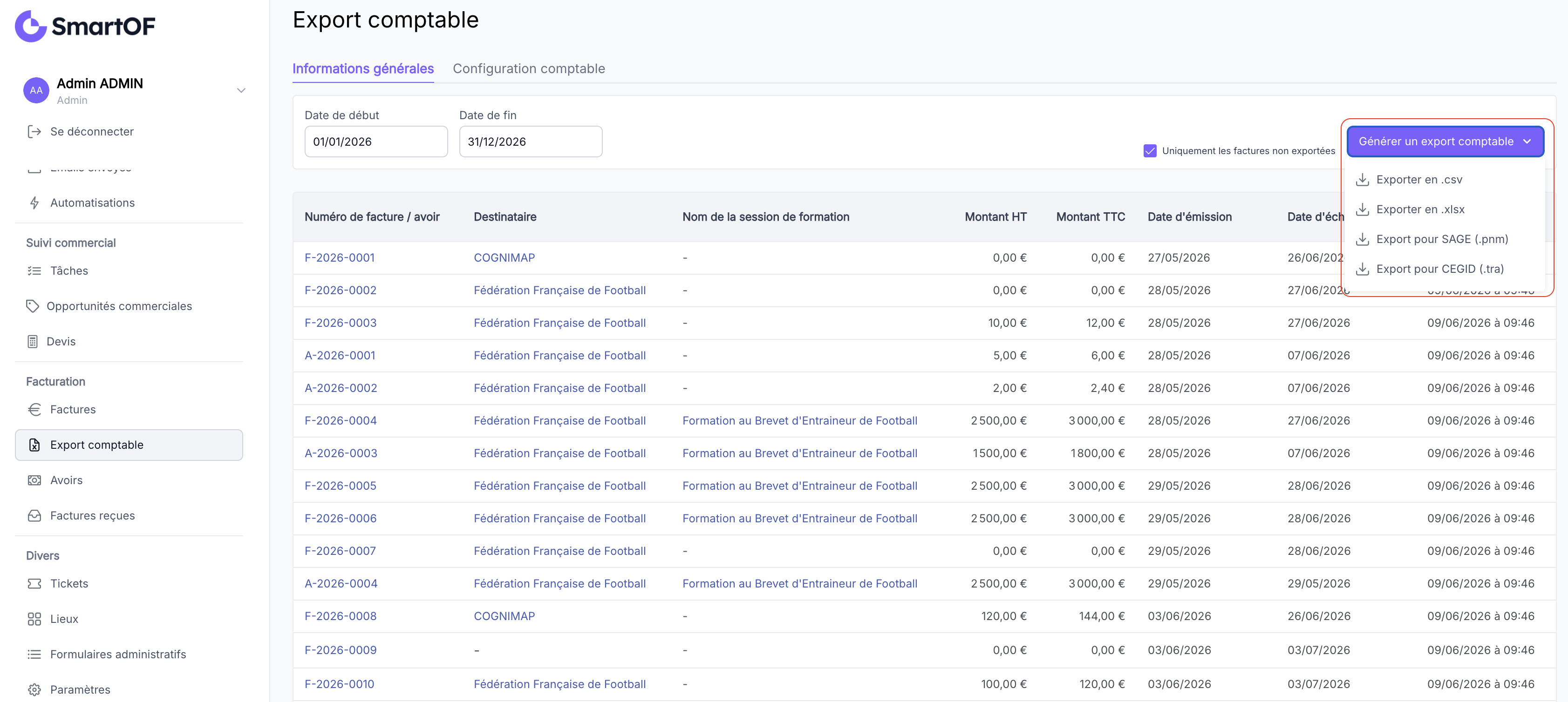Click Nom de la session de formation header
The height and width of the screenshot is (702, 1568).
click(x=765, y=217)
